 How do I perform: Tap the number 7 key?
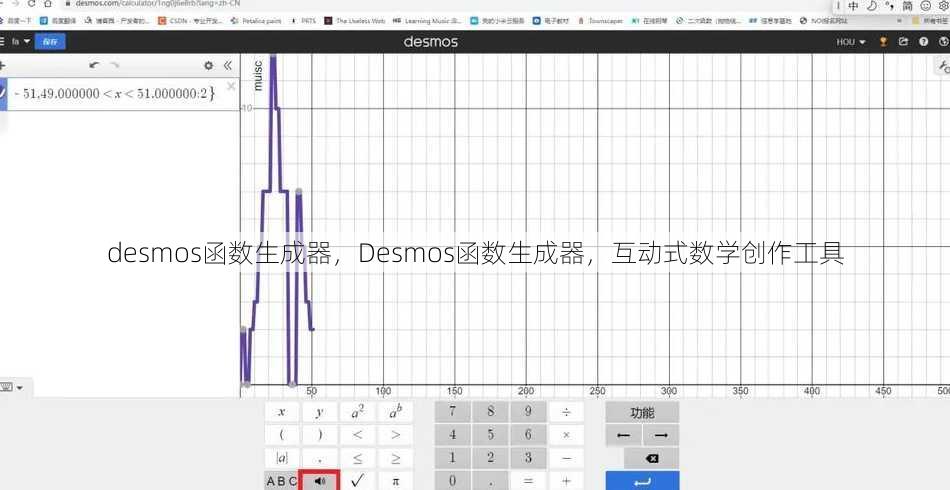(453, 412)
